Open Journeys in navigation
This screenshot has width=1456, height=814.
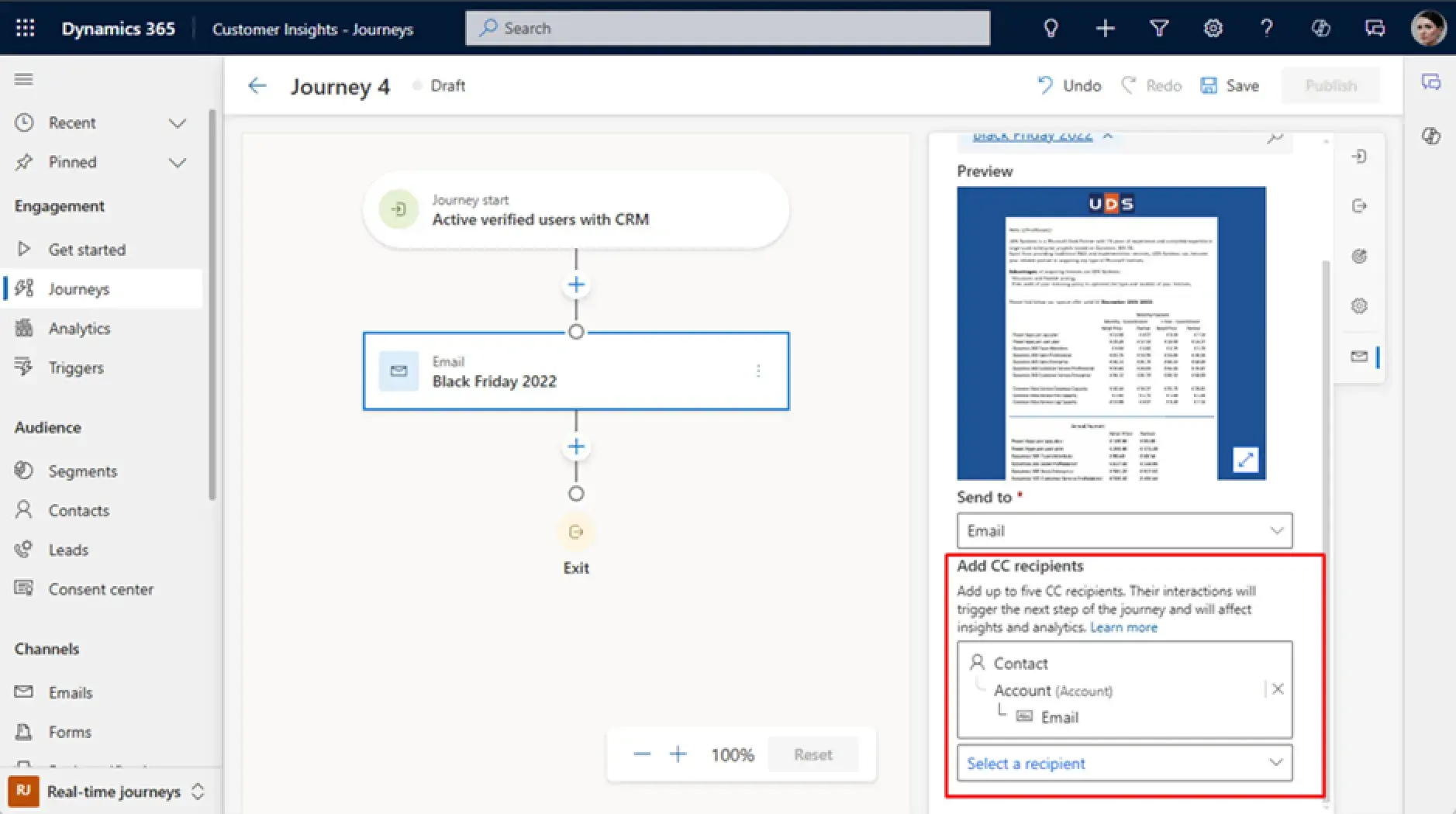pyautogui.click(x=102, y=289)
